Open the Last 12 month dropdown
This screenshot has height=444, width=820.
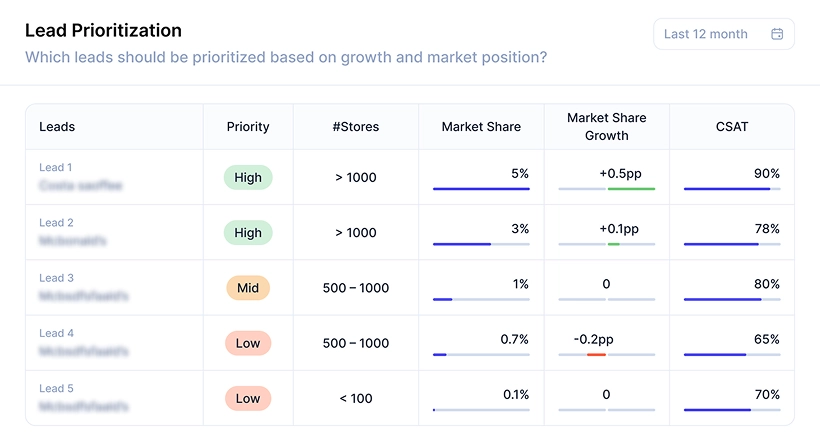tap(722, 34)
